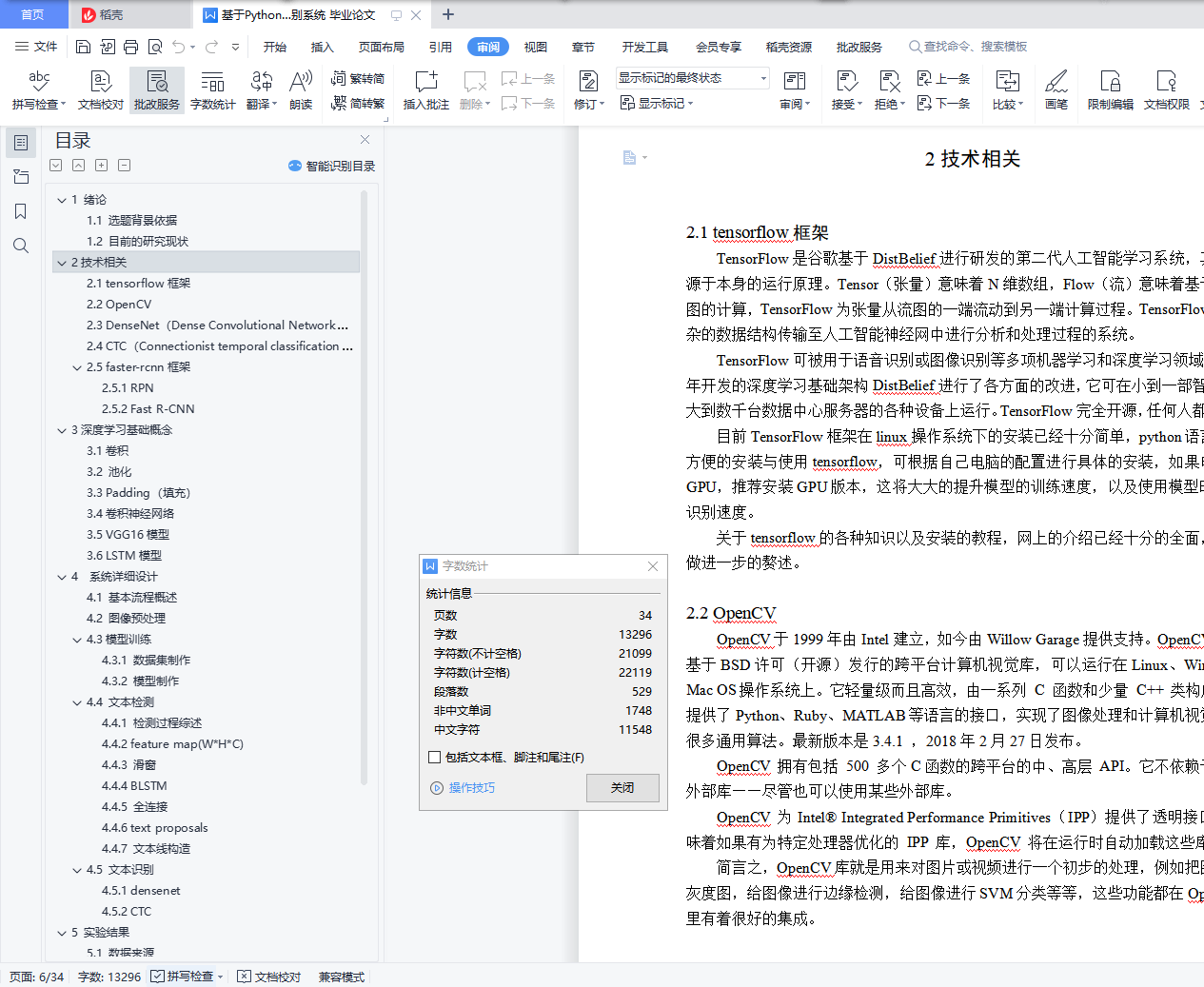
Task: Jump to 2.2 OpenCV in the outline
Action: pyautogui.click(x=119, y=305)
